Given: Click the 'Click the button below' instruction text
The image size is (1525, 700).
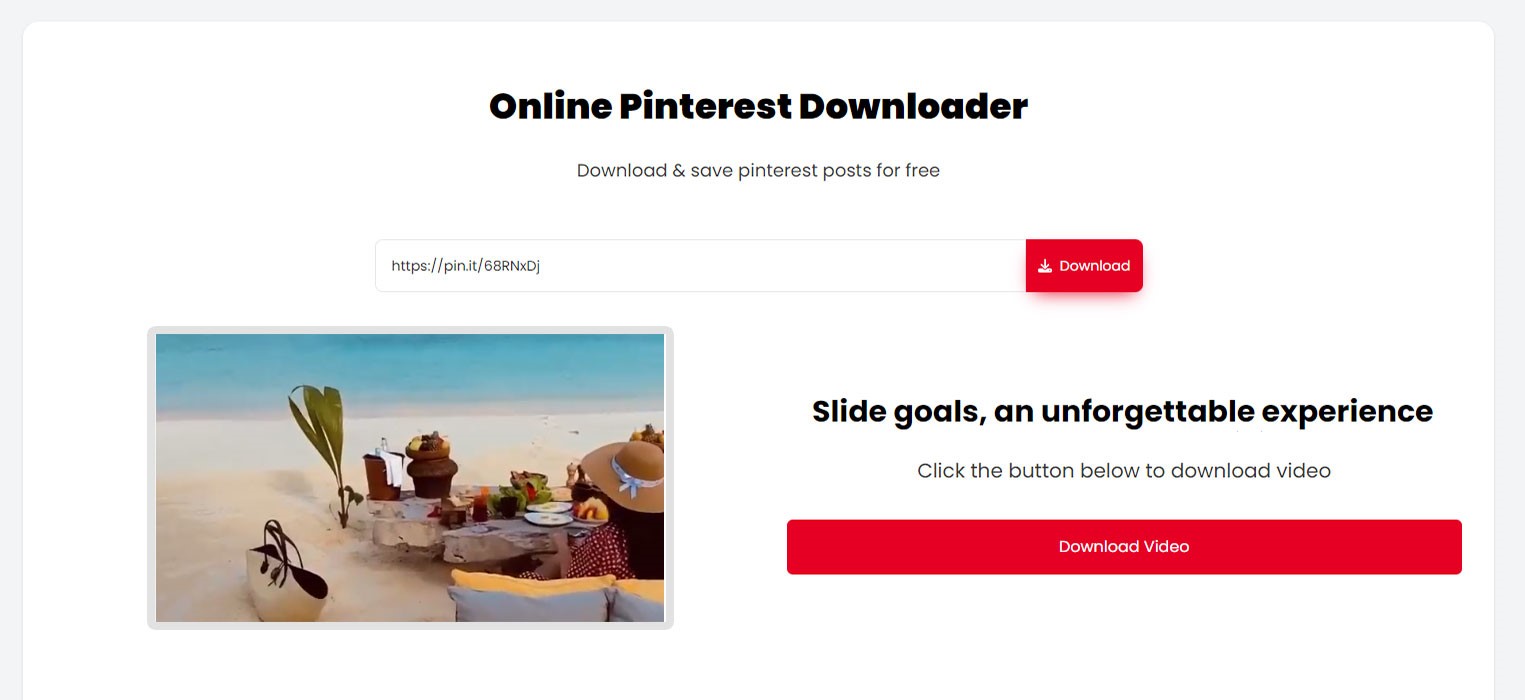Looking at the screenshot, I should (1124, 470).
